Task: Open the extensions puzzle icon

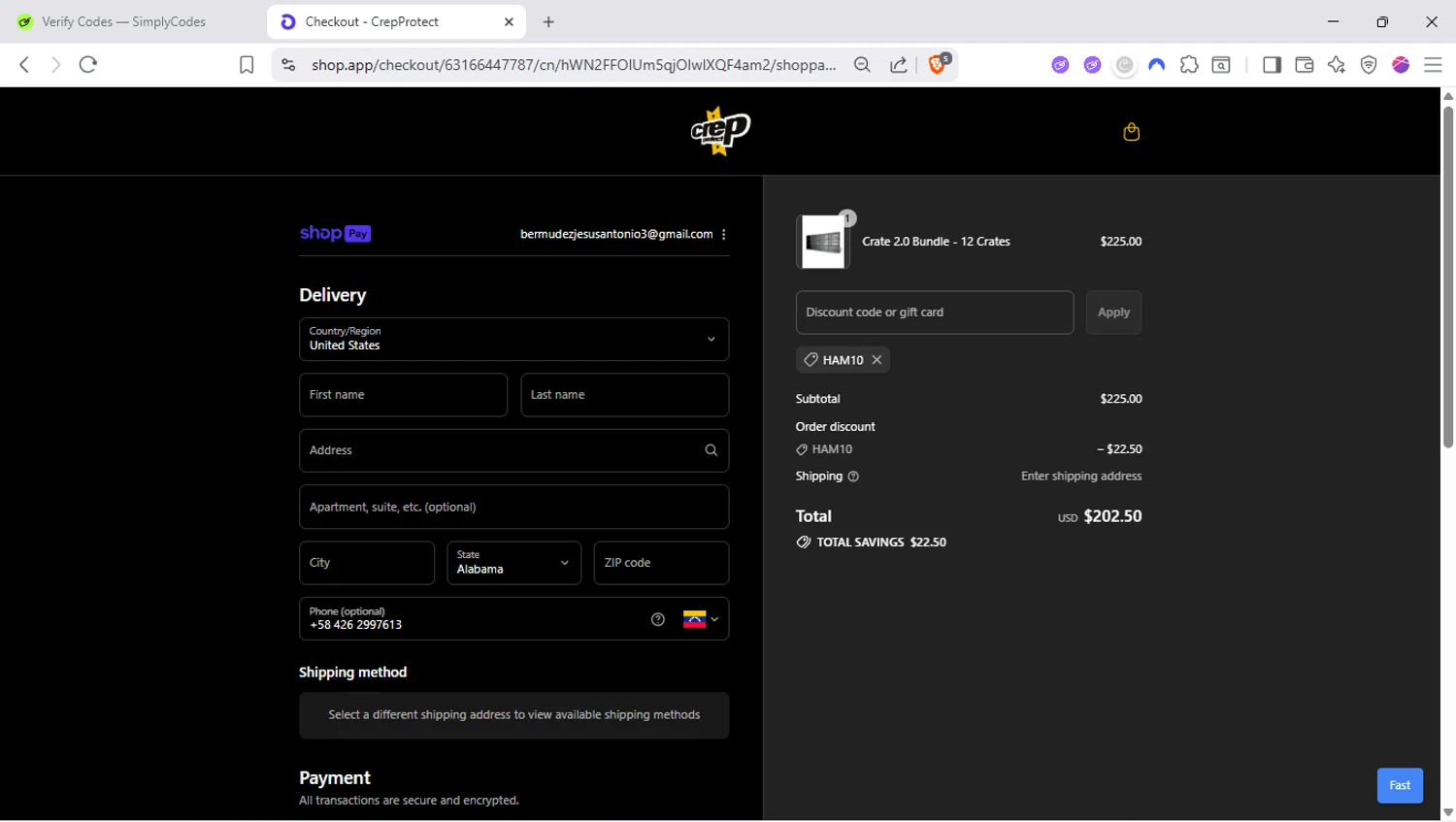Action: pos(1189,65)
